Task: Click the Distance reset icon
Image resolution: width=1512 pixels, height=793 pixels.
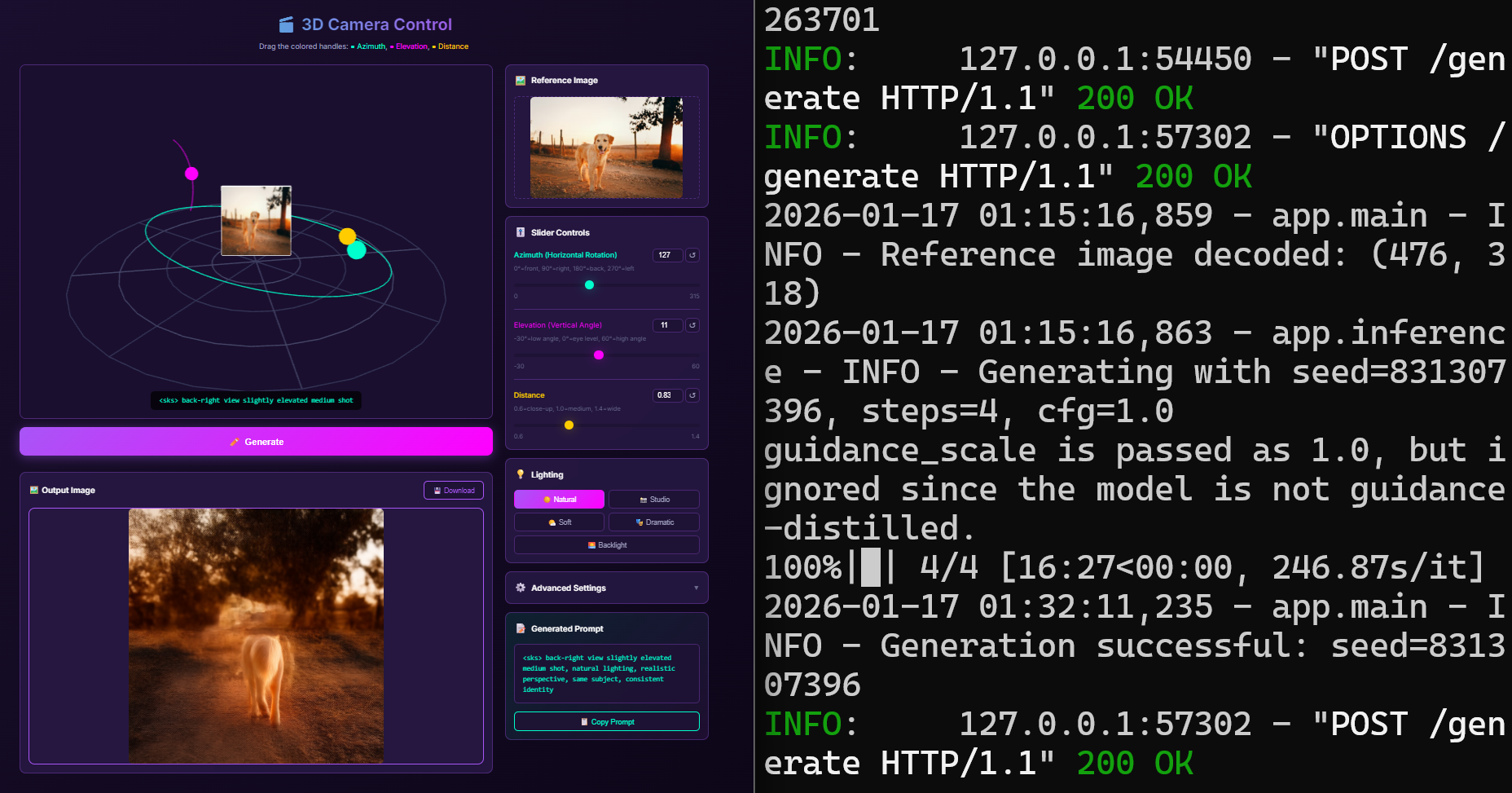Action: pyautogui.click(x=692, y=396)
